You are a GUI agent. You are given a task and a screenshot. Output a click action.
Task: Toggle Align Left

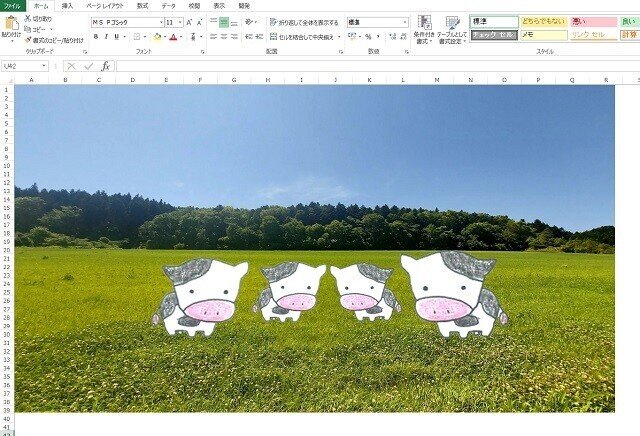coord(213,37)
